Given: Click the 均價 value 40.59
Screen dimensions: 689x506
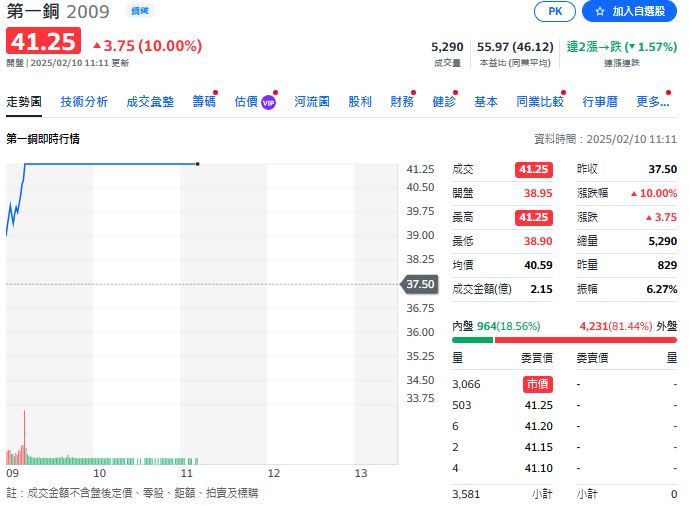Looking at the screenshot, I should pos(538,265).
